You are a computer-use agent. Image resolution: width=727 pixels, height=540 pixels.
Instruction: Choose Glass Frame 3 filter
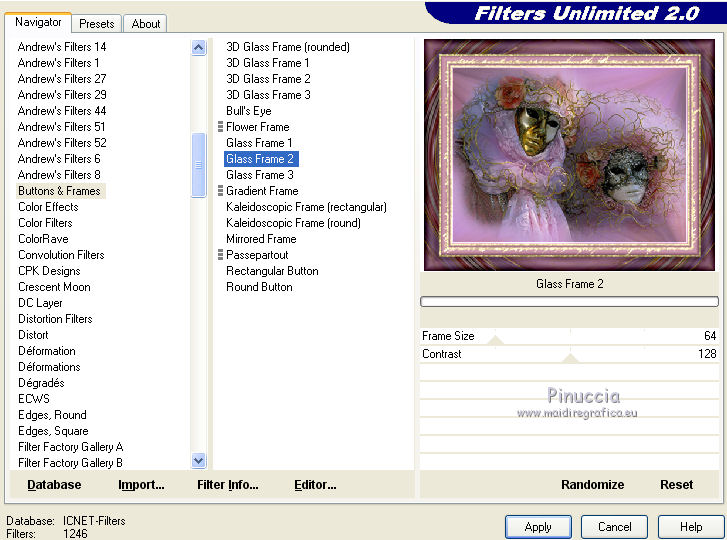[260, 175]
